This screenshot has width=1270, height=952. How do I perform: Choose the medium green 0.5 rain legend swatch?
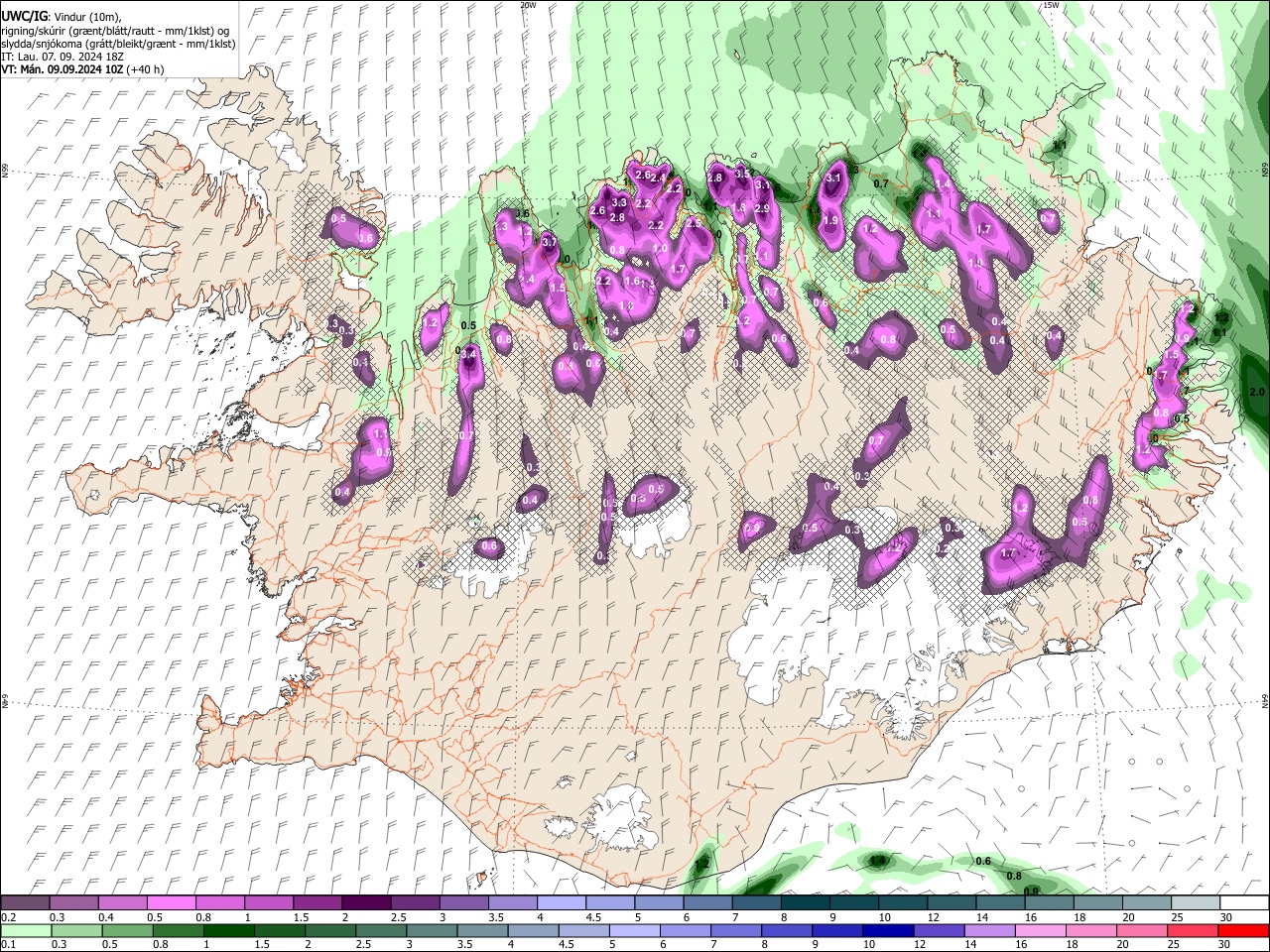click(127, 930)
